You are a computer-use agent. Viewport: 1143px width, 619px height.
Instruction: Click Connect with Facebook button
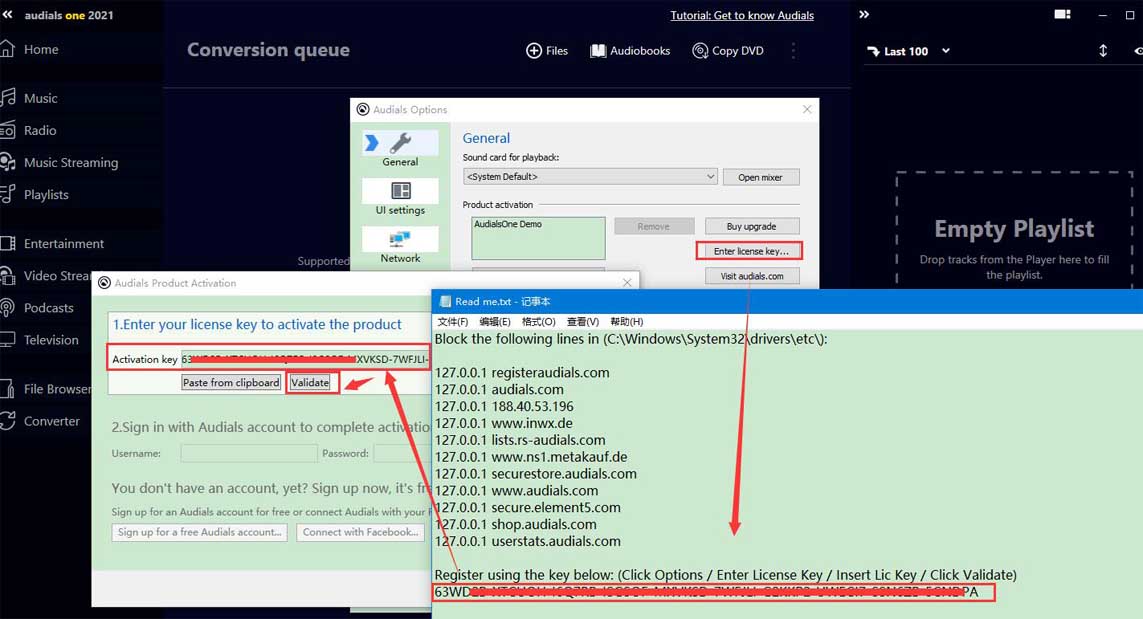click(361, 532)
